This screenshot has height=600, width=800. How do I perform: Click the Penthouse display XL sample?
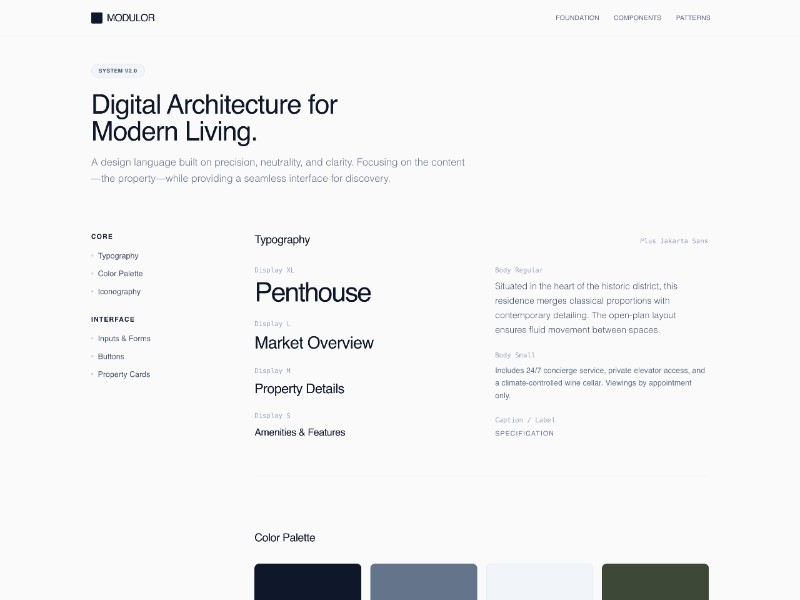coord(313,293)
